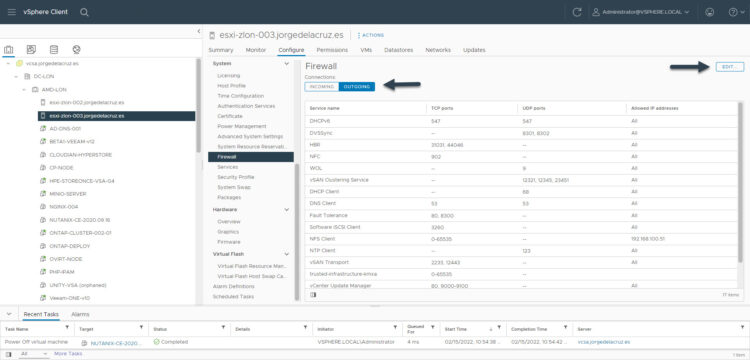Collapse the vcsa.jorgedelacruz.es tree node
750x360 pixels.
(x=8, y=63)
